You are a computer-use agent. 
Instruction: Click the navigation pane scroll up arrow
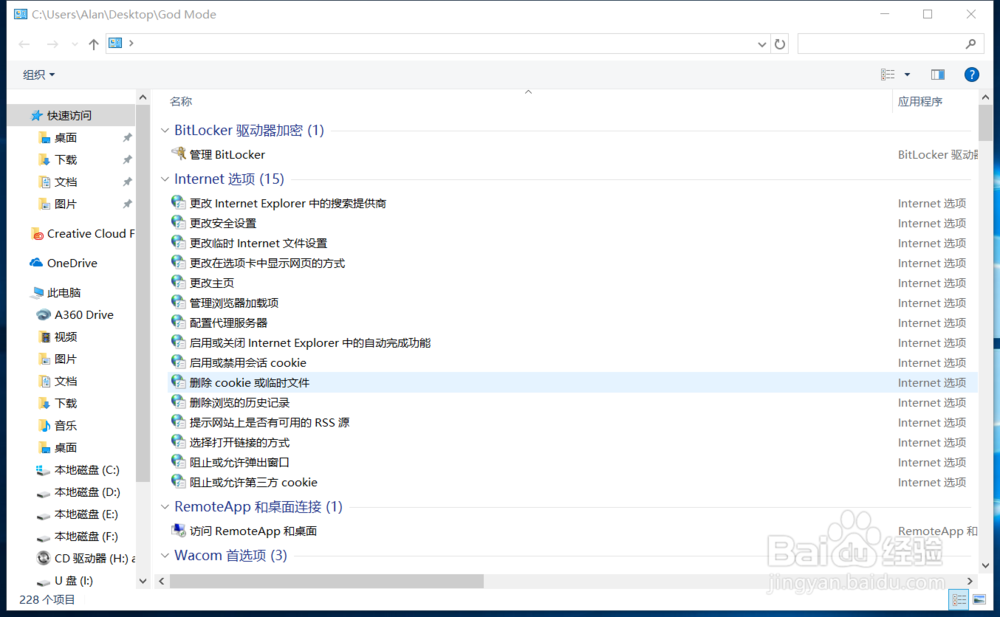(143, 98)
